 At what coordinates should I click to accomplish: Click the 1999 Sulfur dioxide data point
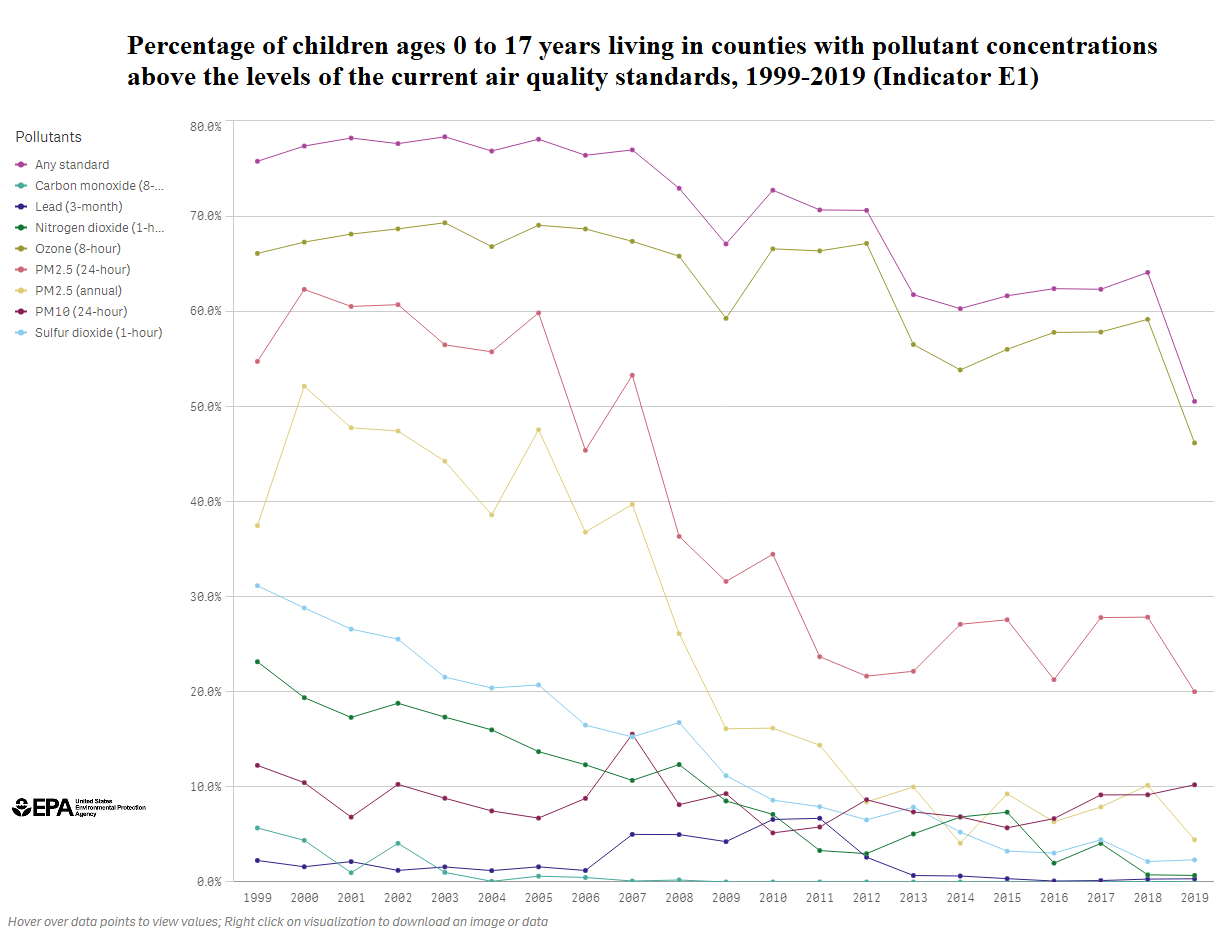[x=257, y=585]
